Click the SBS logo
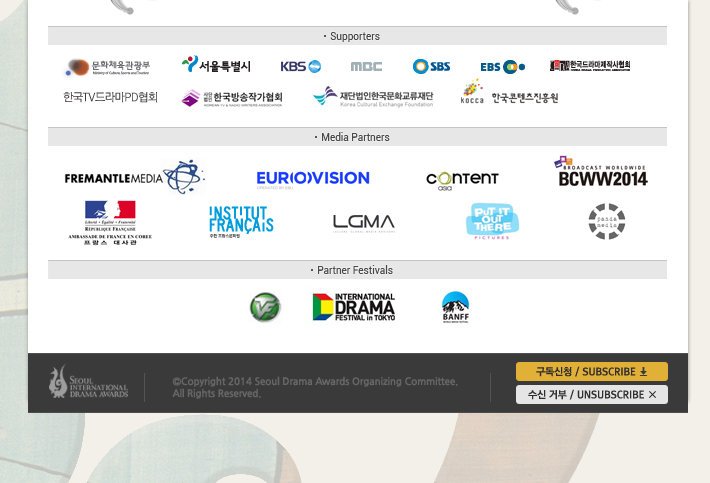Image resolution: width=710 pixels, height=483 pixels. [431, 67]
